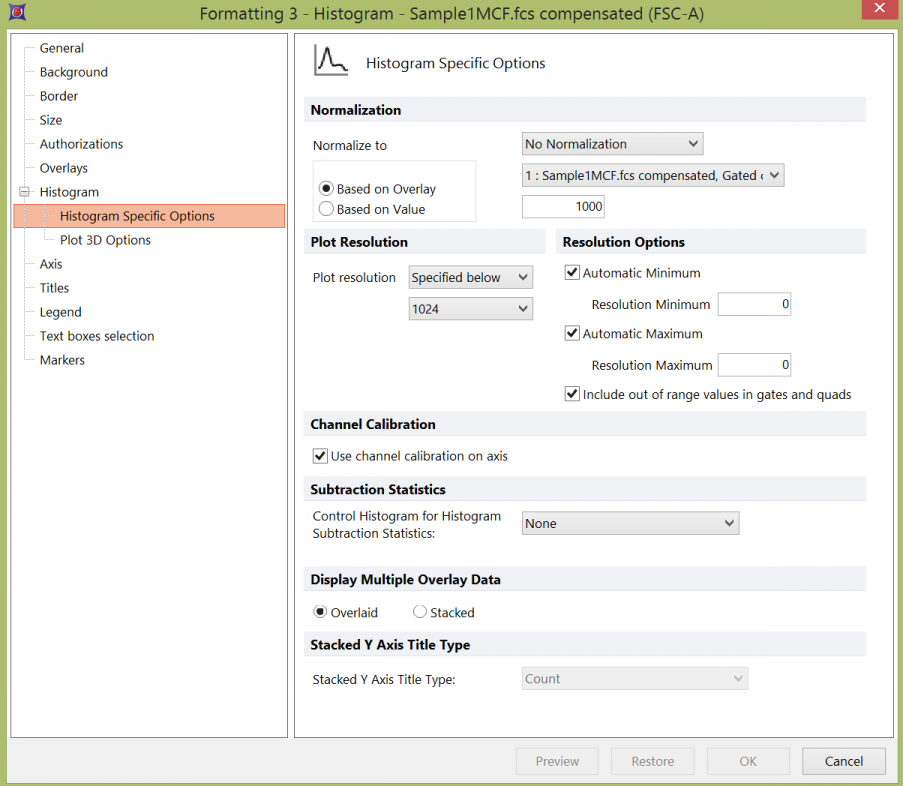Viewport: 903px width, 786px height.
Task: Uncheck Include out of range values
Action: pyautogui.click(x=572, y=395)
